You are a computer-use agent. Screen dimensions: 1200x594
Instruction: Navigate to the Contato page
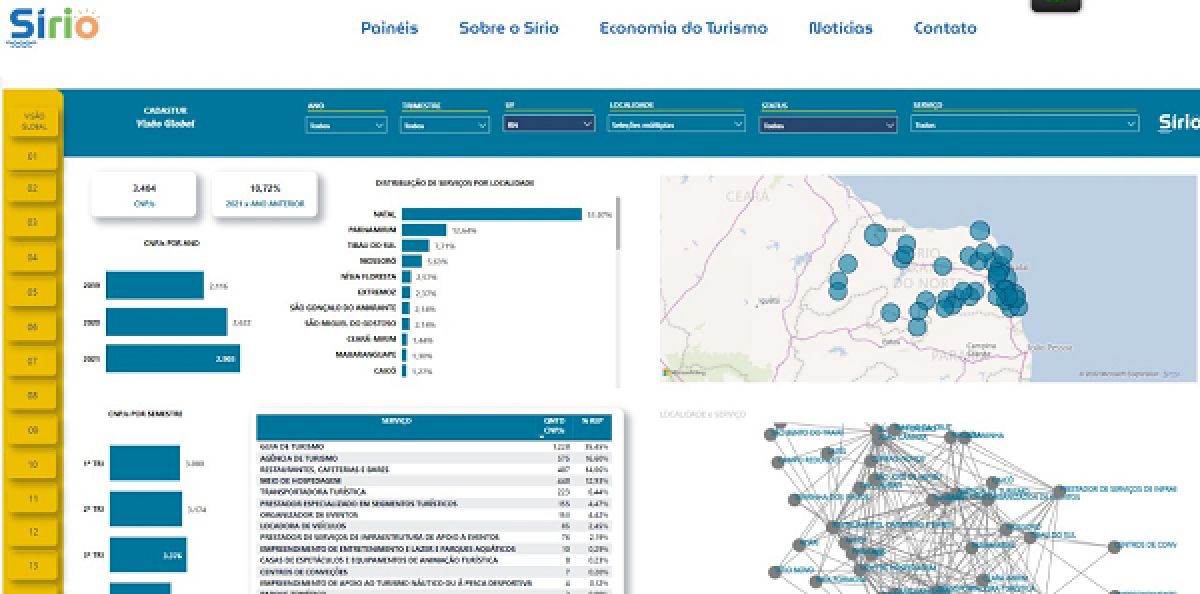(x=944, y=28)
